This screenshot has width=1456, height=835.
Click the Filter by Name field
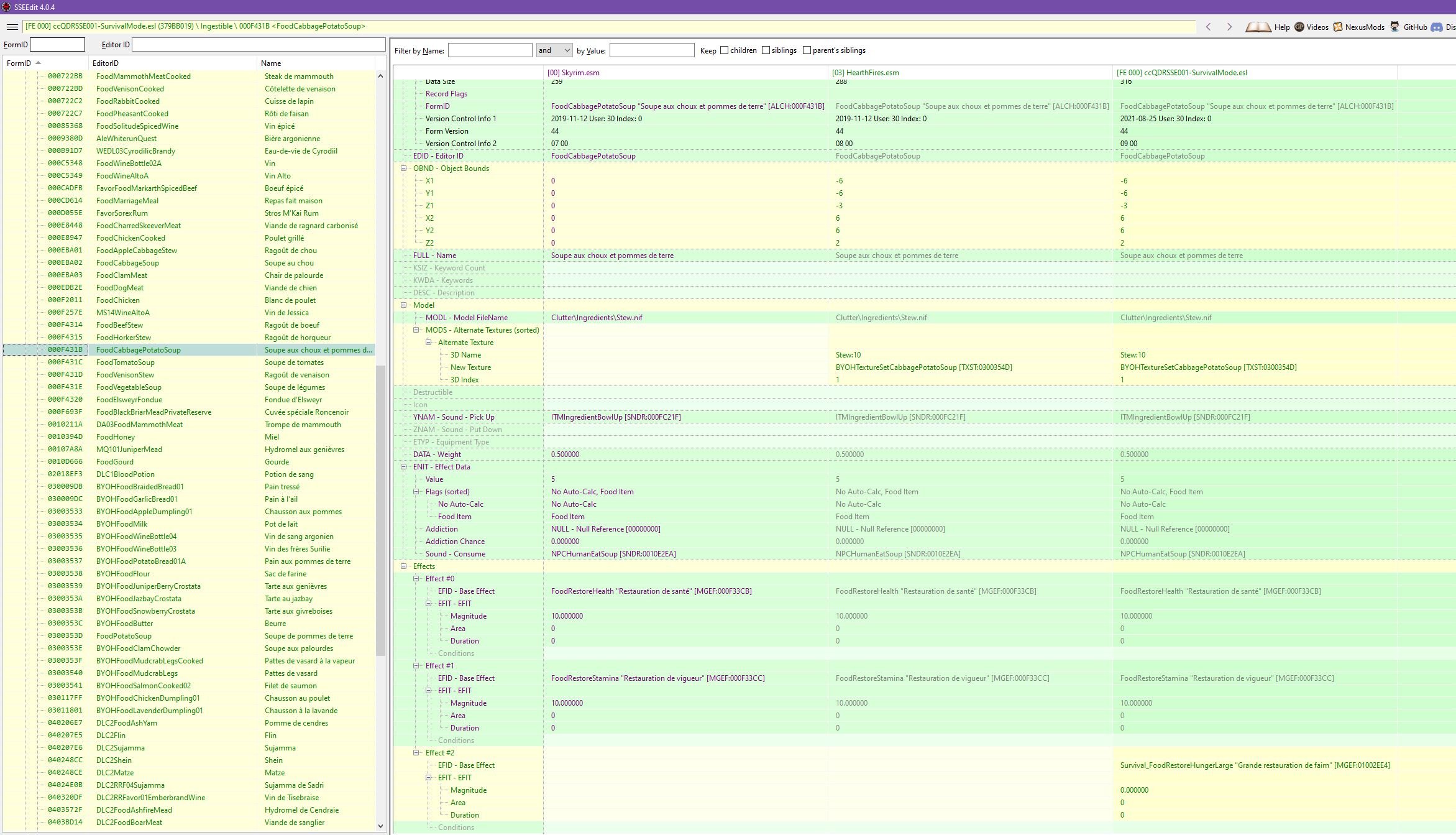point(490,50)
